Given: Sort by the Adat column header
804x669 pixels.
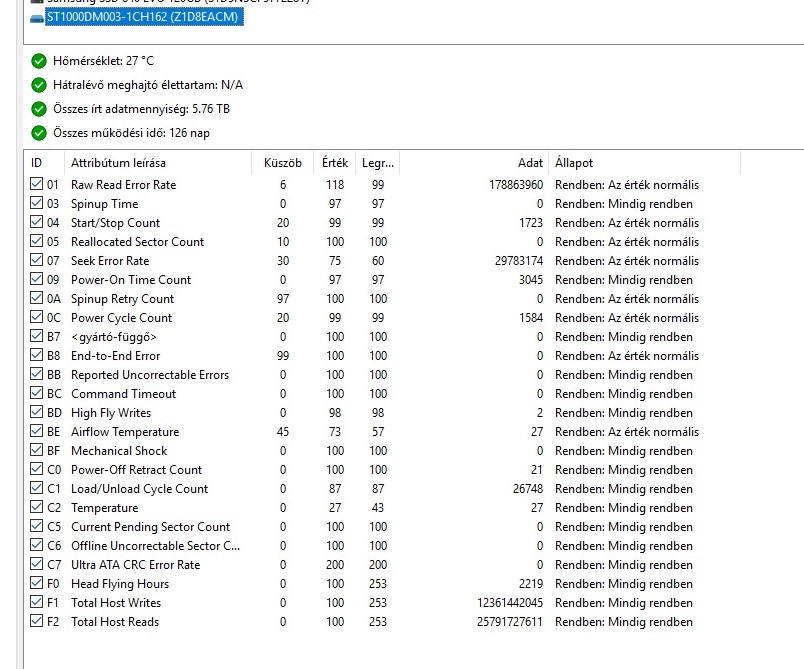Looking at the screenshot, I should click(x=474, y=163).
